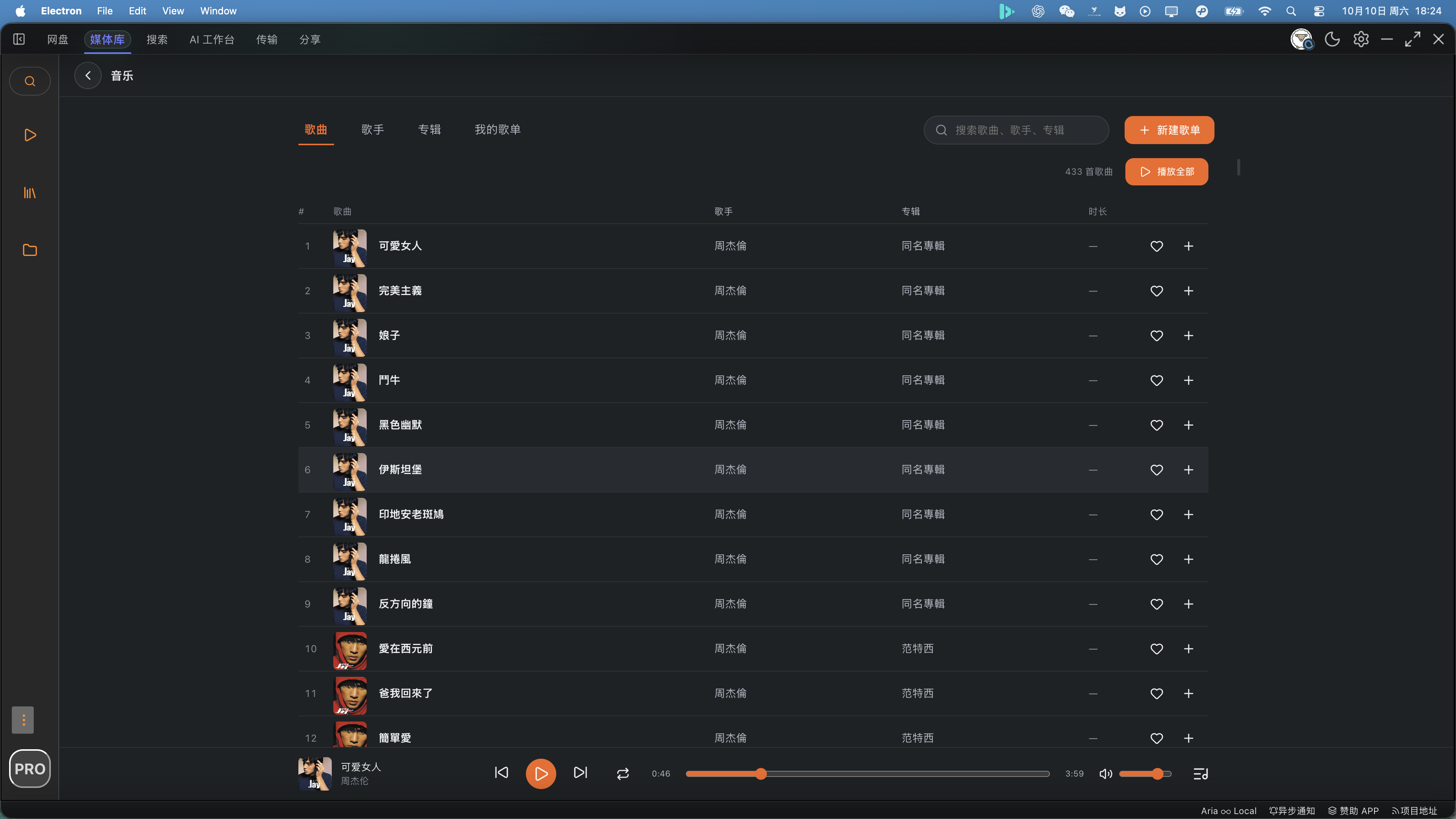
Task: Focus the 搜索歌曲、歌手、专辑 search field
Action: (1016, 130)
